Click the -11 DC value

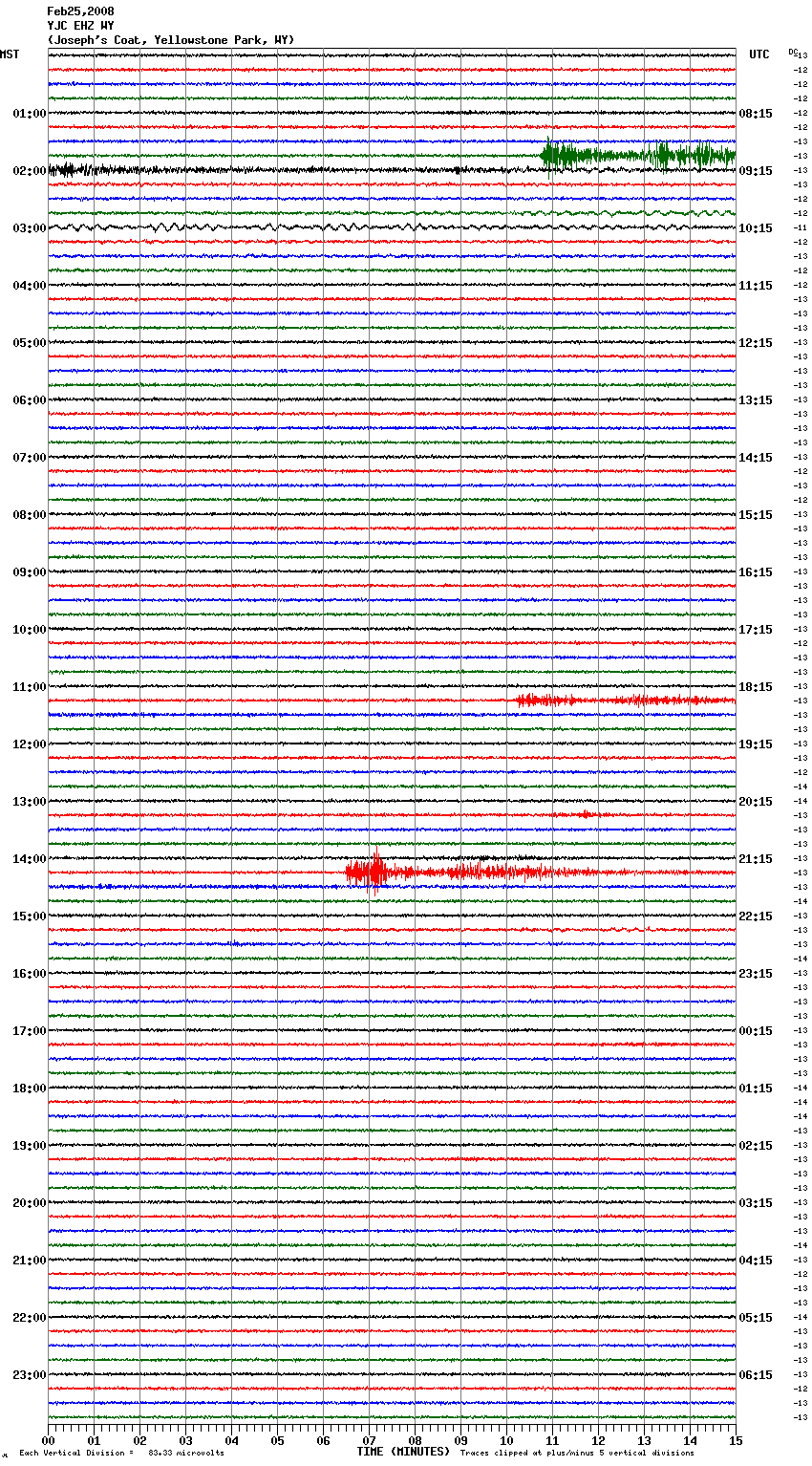coord(801,228)
